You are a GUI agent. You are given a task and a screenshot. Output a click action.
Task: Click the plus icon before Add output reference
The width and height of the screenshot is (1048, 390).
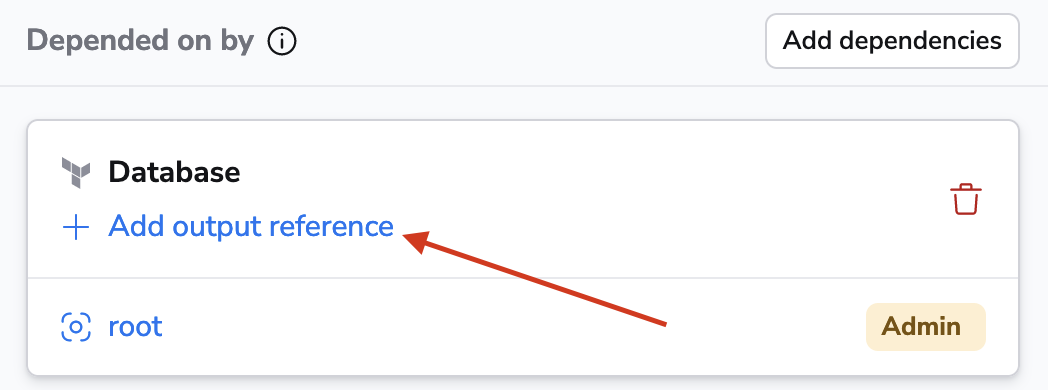[76, 228]
